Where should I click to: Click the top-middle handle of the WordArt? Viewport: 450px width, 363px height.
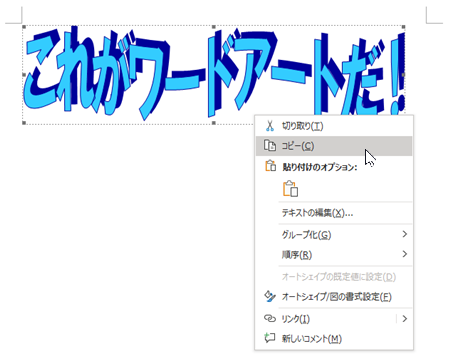pyautogui.click(x=214, y=27)
